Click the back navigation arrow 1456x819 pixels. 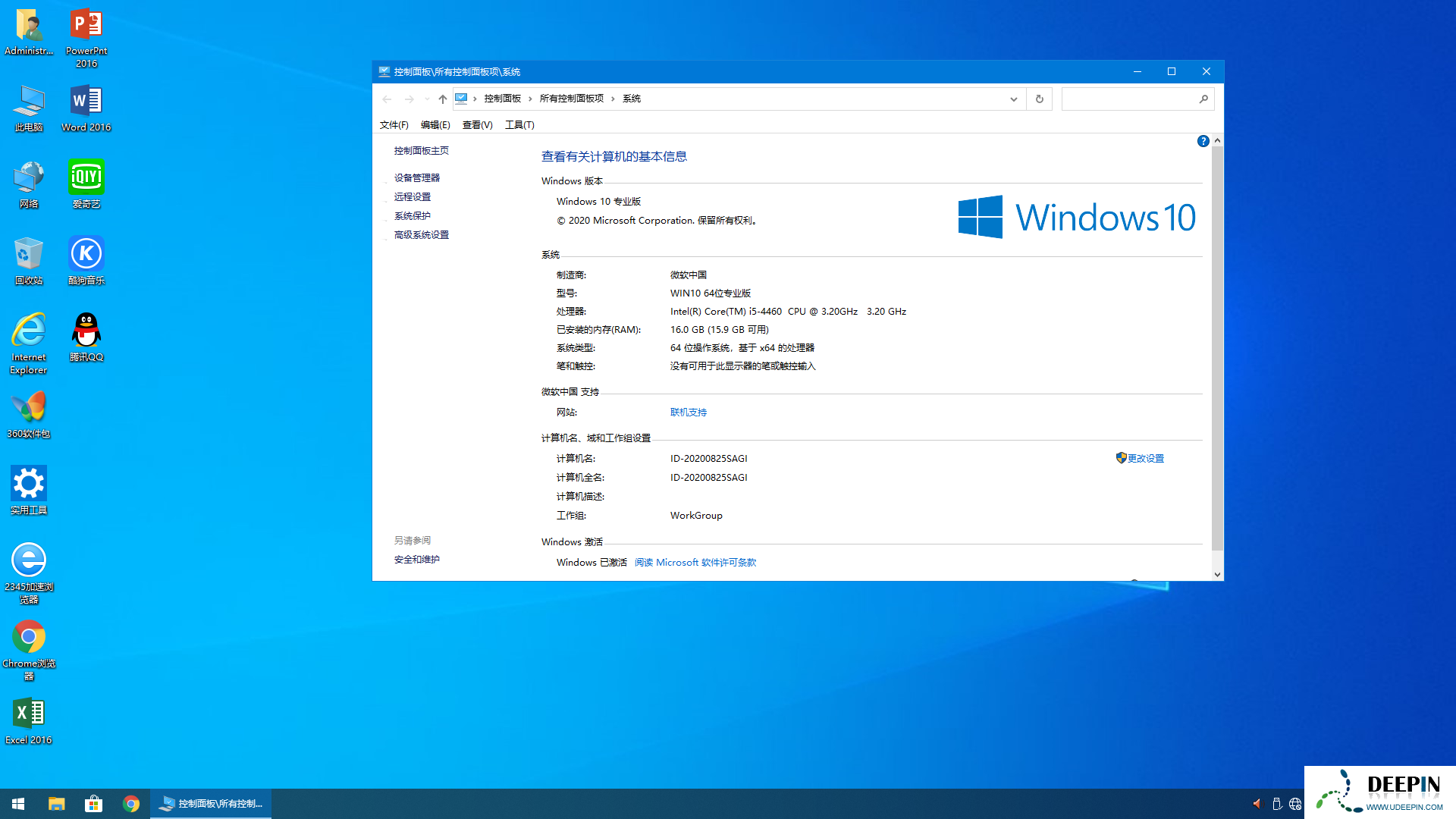pos(388,99)
